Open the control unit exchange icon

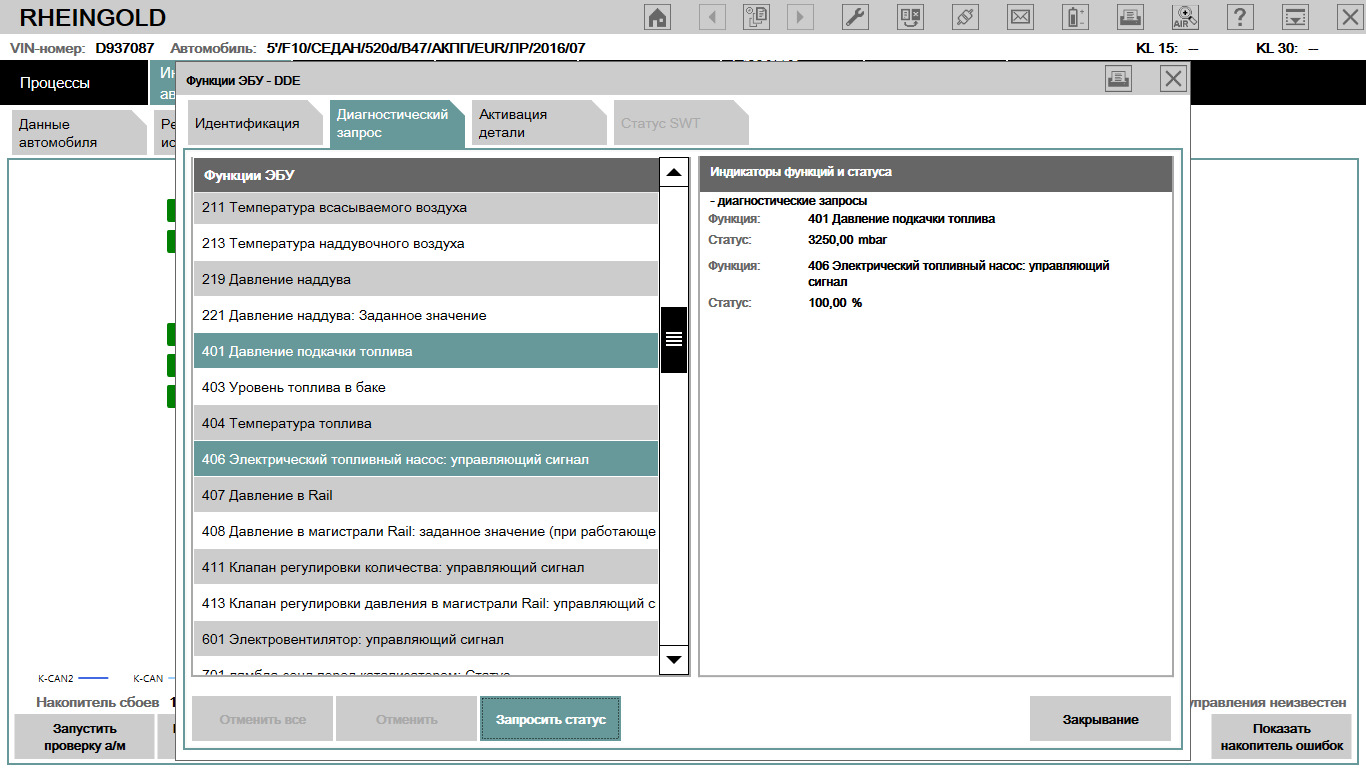(910, 17)
